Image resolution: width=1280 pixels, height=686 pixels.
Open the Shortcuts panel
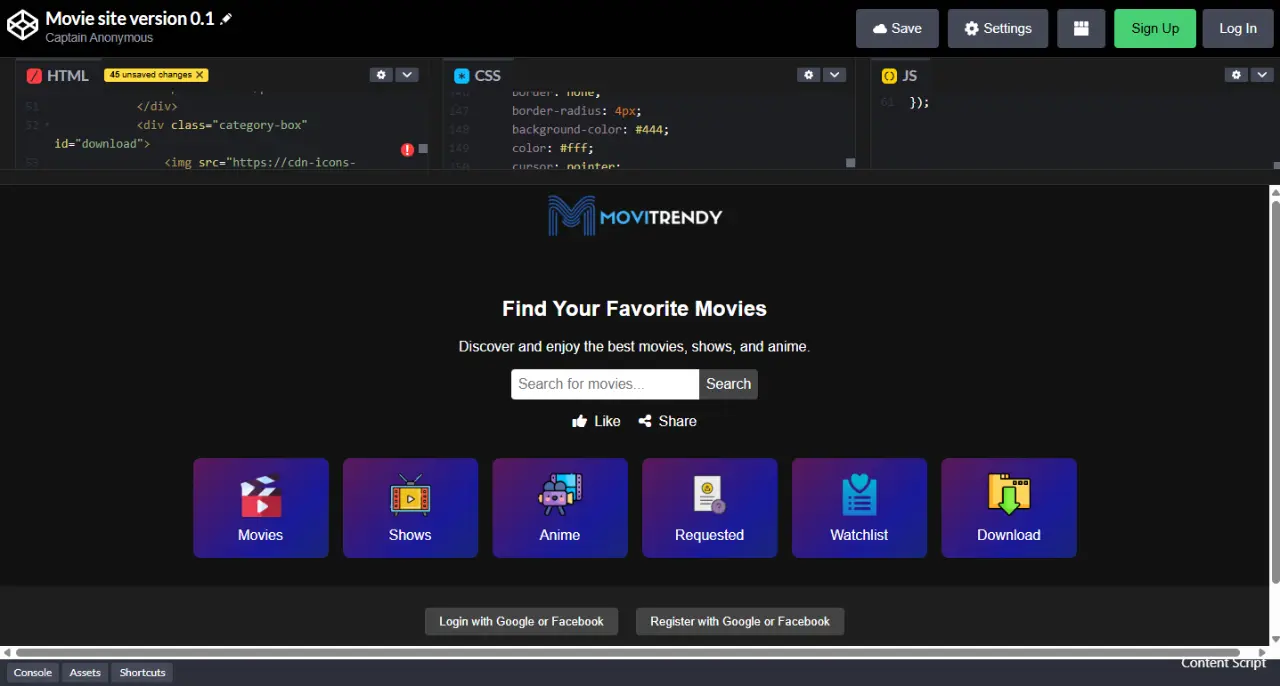click(142, 673)
